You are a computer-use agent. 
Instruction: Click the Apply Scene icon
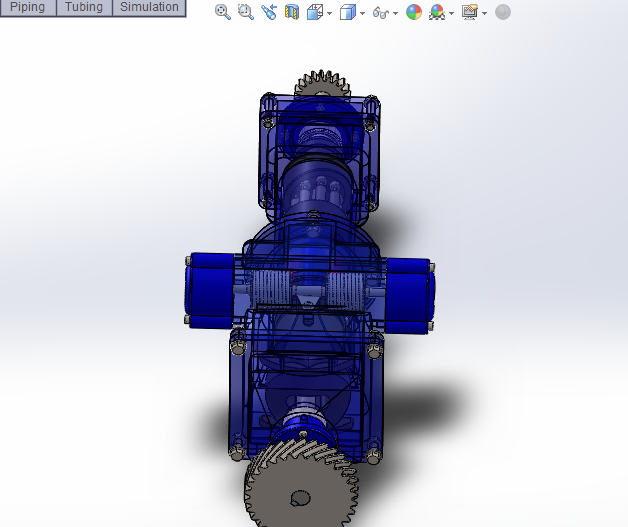437,12
